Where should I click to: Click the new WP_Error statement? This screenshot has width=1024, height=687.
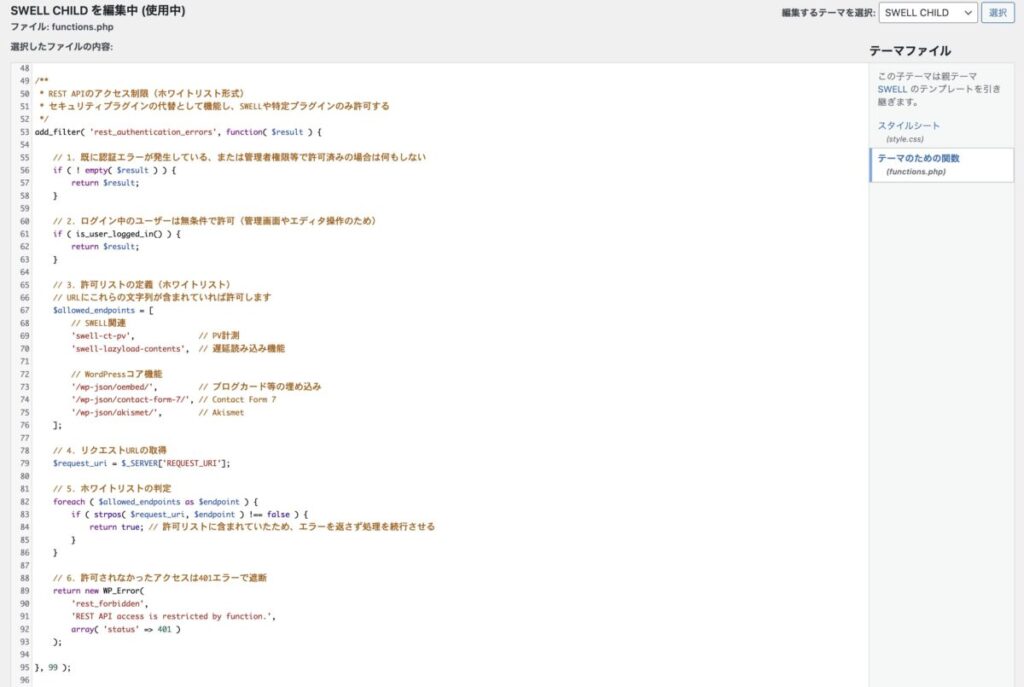point(100,589)
